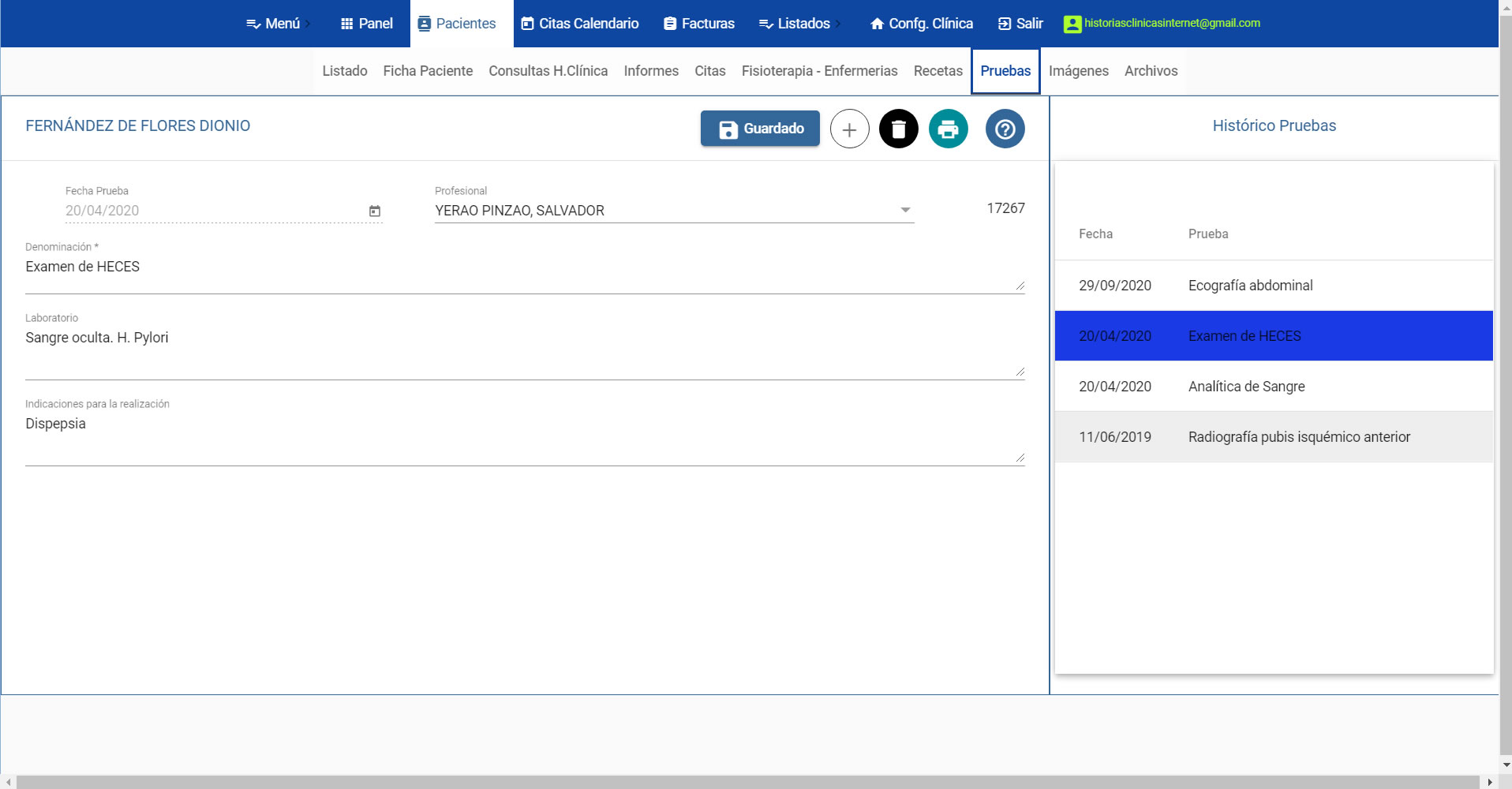Viewport: 1512px width, 789px height.
Task: Click the user account icon beside email
Action: [x=1072, y=24]
